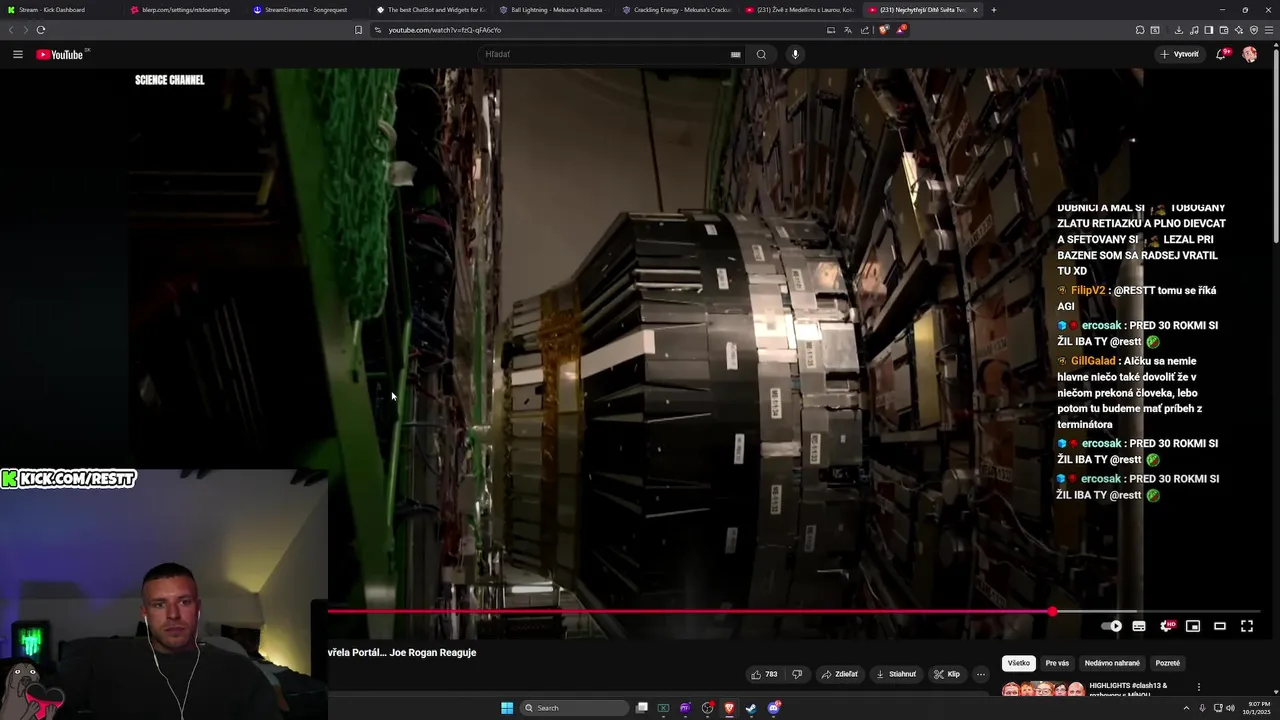
Task: Click the Zdieľať share button
Action: coord(840,674)
